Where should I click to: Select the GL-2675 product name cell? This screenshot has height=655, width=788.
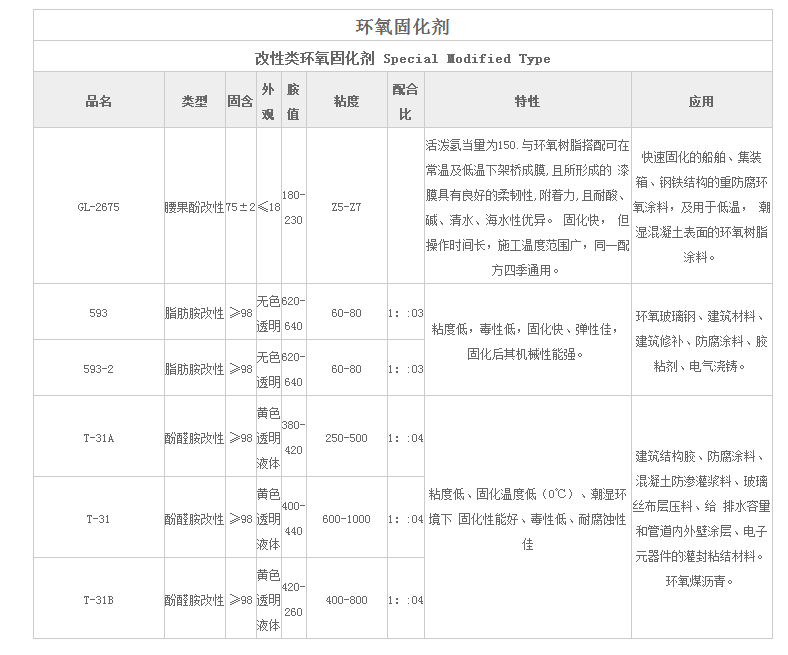pyautogui.click(x=98, y=207)
